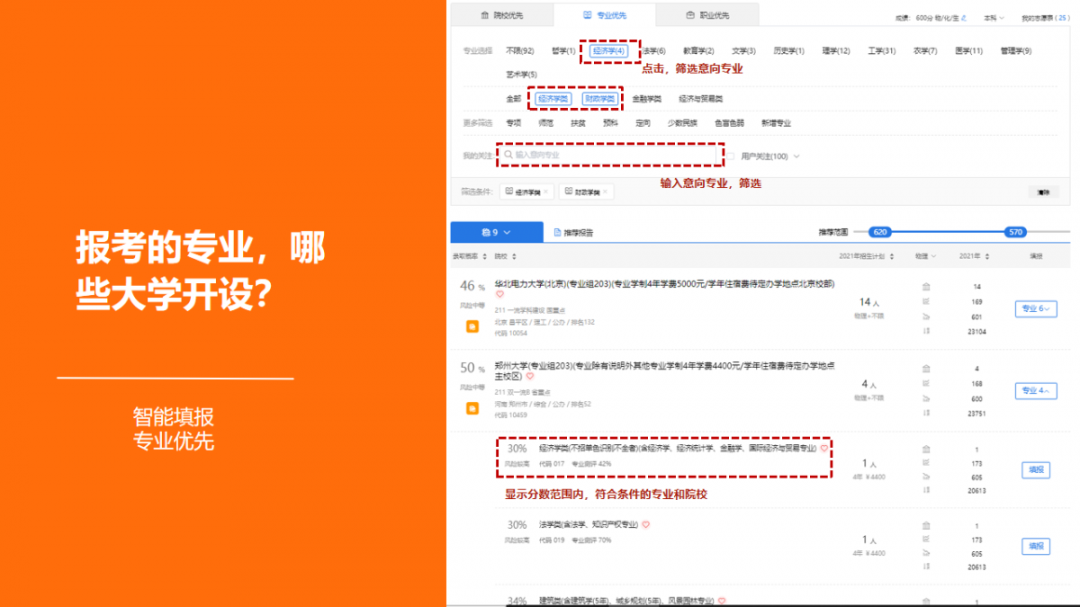Toggle the 经济学(4) category filter
Viewport: 1080px width, 607px height.
click(608, 51)
